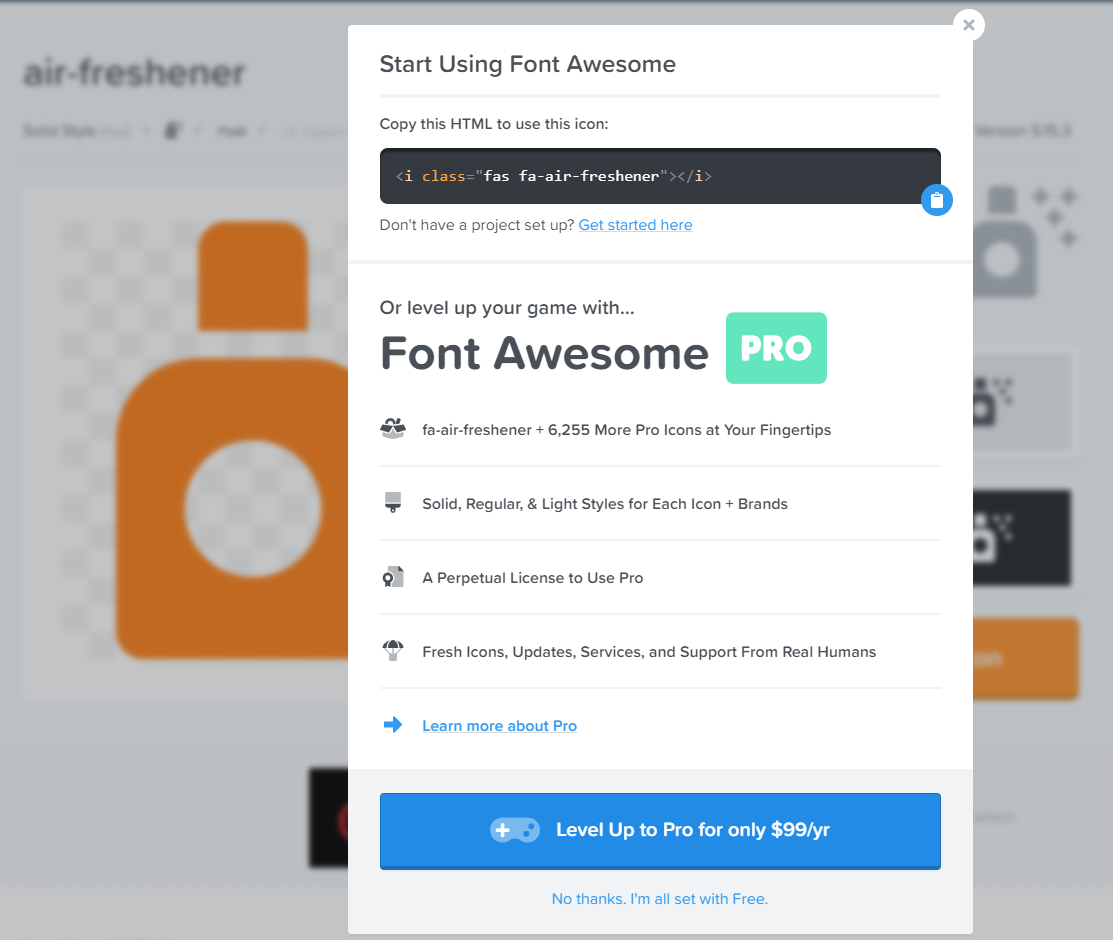Click the green PRO badge
The height and width of the screenshot is (940, 1113).
pyautogui.click(x=776, y=348)
